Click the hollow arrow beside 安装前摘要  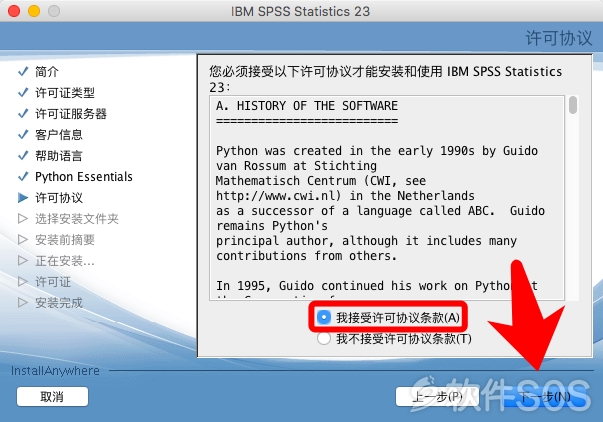pyautogui.click(x=23, y=240)
